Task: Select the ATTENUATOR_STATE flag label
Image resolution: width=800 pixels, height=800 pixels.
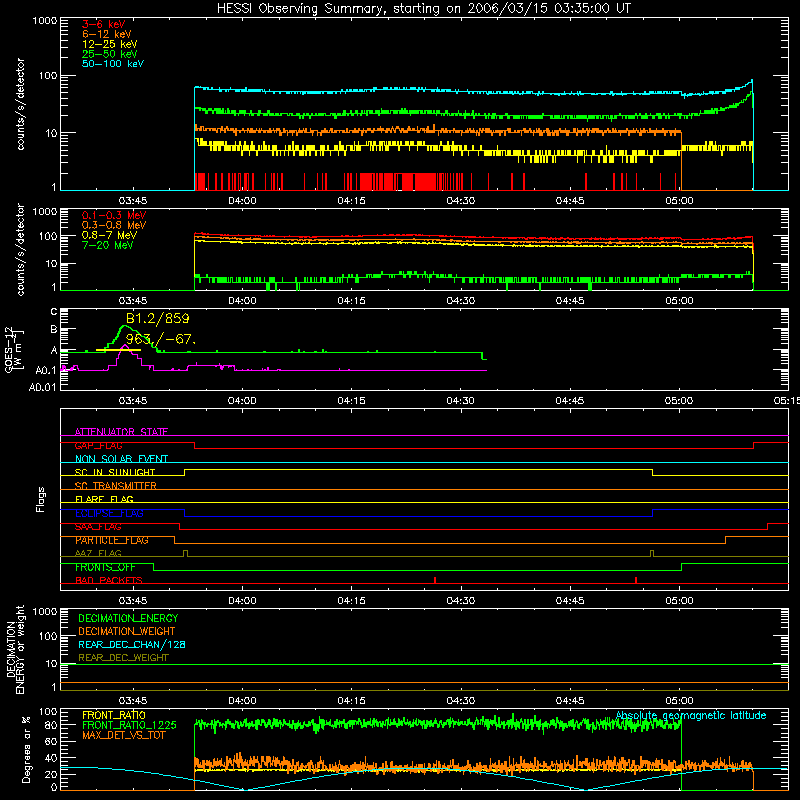Action: pos(121,432)
